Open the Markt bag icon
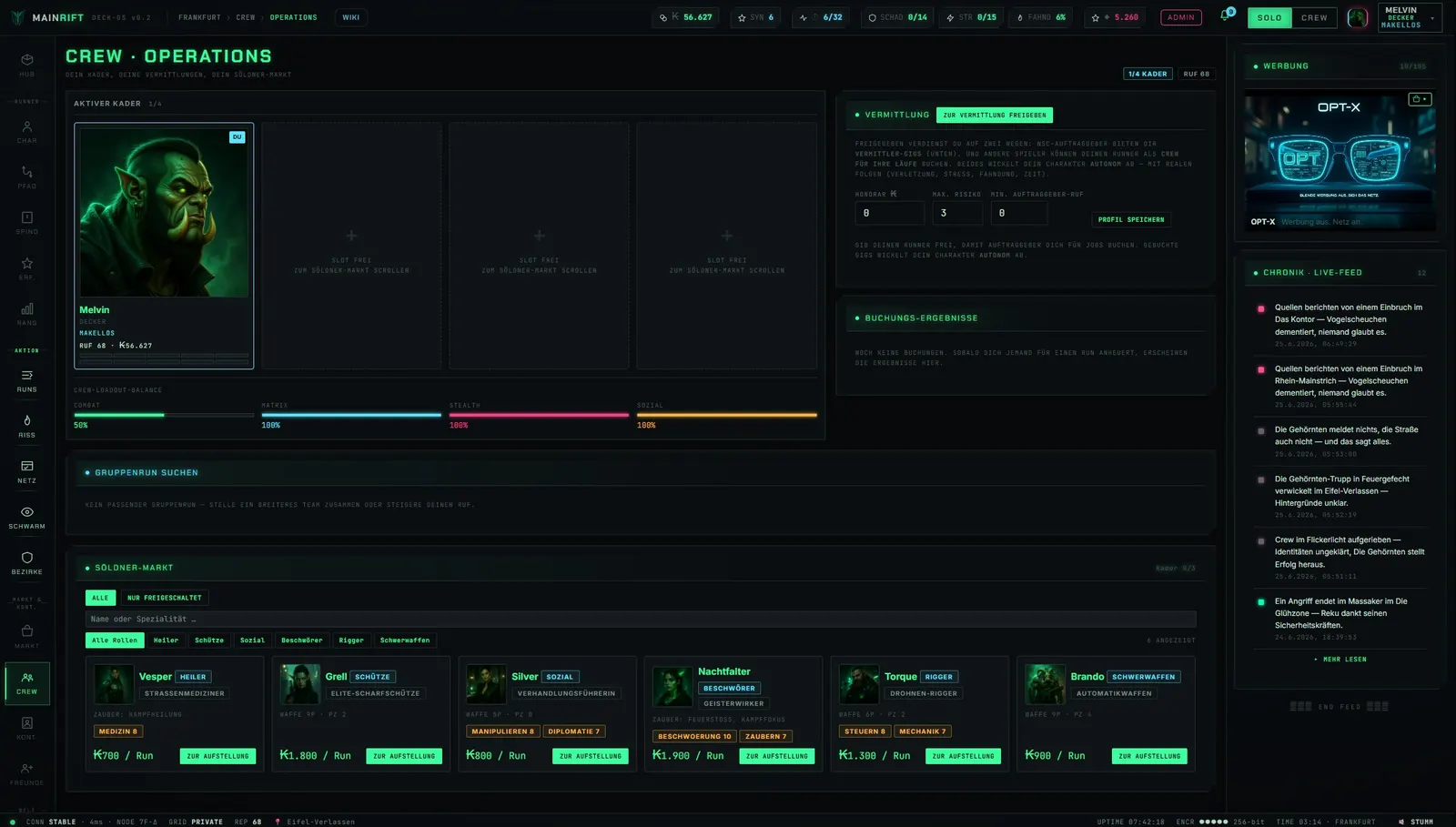Screen dimensions: 1456x827 (x=26, y=636)
